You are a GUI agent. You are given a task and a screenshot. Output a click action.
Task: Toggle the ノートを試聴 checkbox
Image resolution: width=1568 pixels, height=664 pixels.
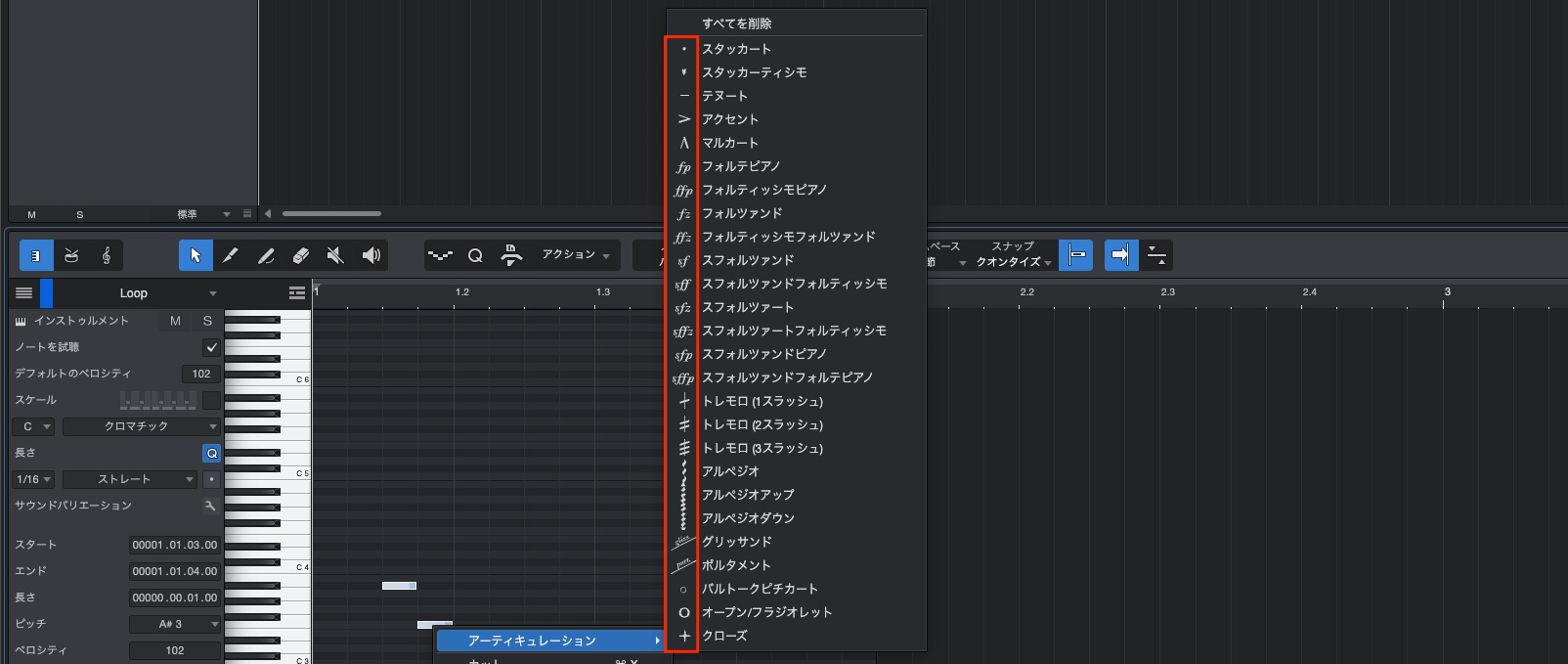click(211, 347)
